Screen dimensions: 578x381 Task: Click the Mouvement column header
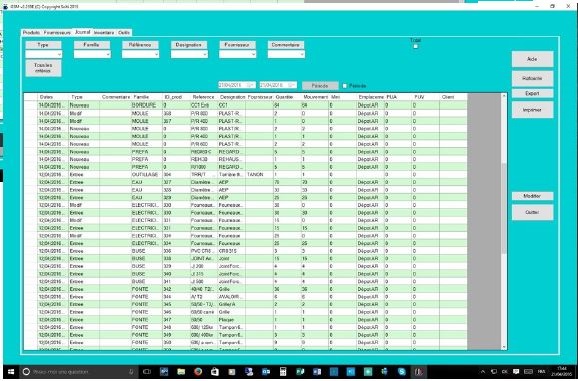[315, 97]
